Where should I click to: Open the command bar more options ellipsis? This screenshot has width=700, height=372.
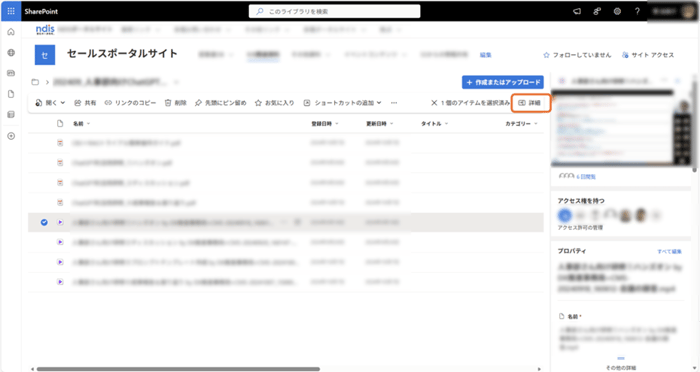[394, 103]
